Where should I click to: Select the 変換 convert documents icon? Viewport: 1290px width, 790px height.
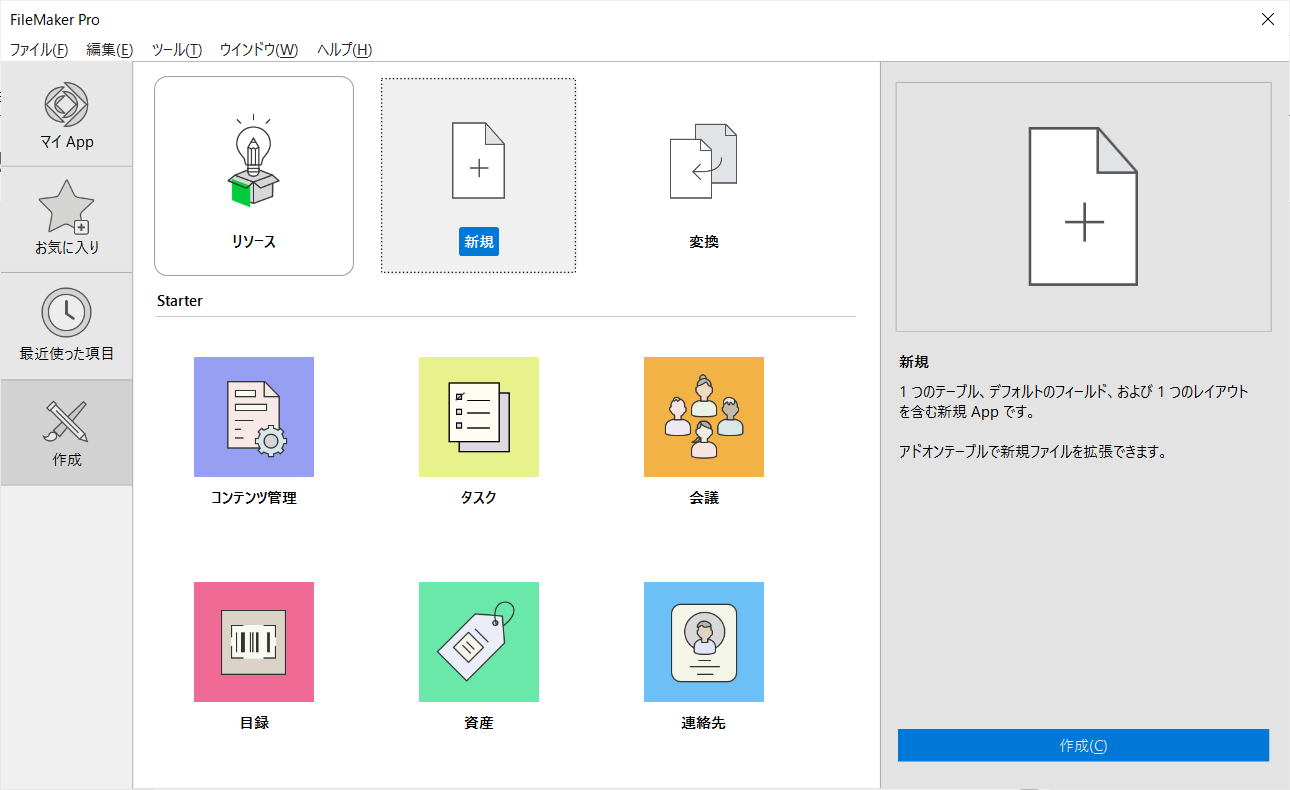tap(703, 160)
